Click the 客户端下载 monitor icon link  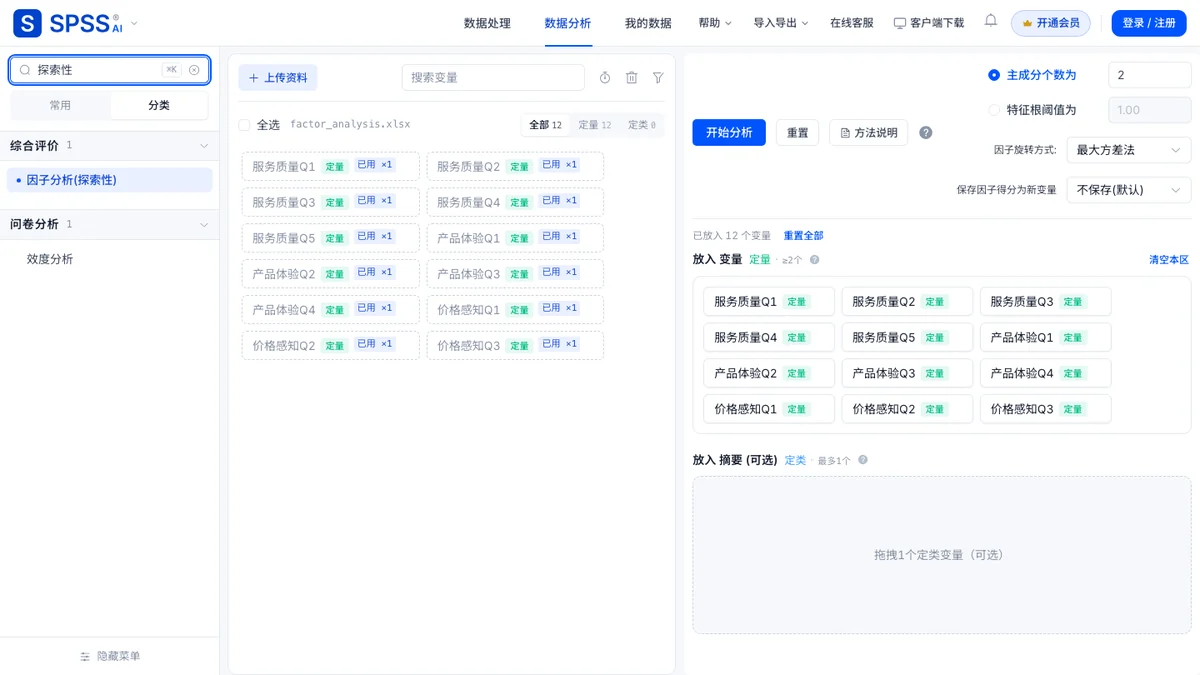(929, 23)
